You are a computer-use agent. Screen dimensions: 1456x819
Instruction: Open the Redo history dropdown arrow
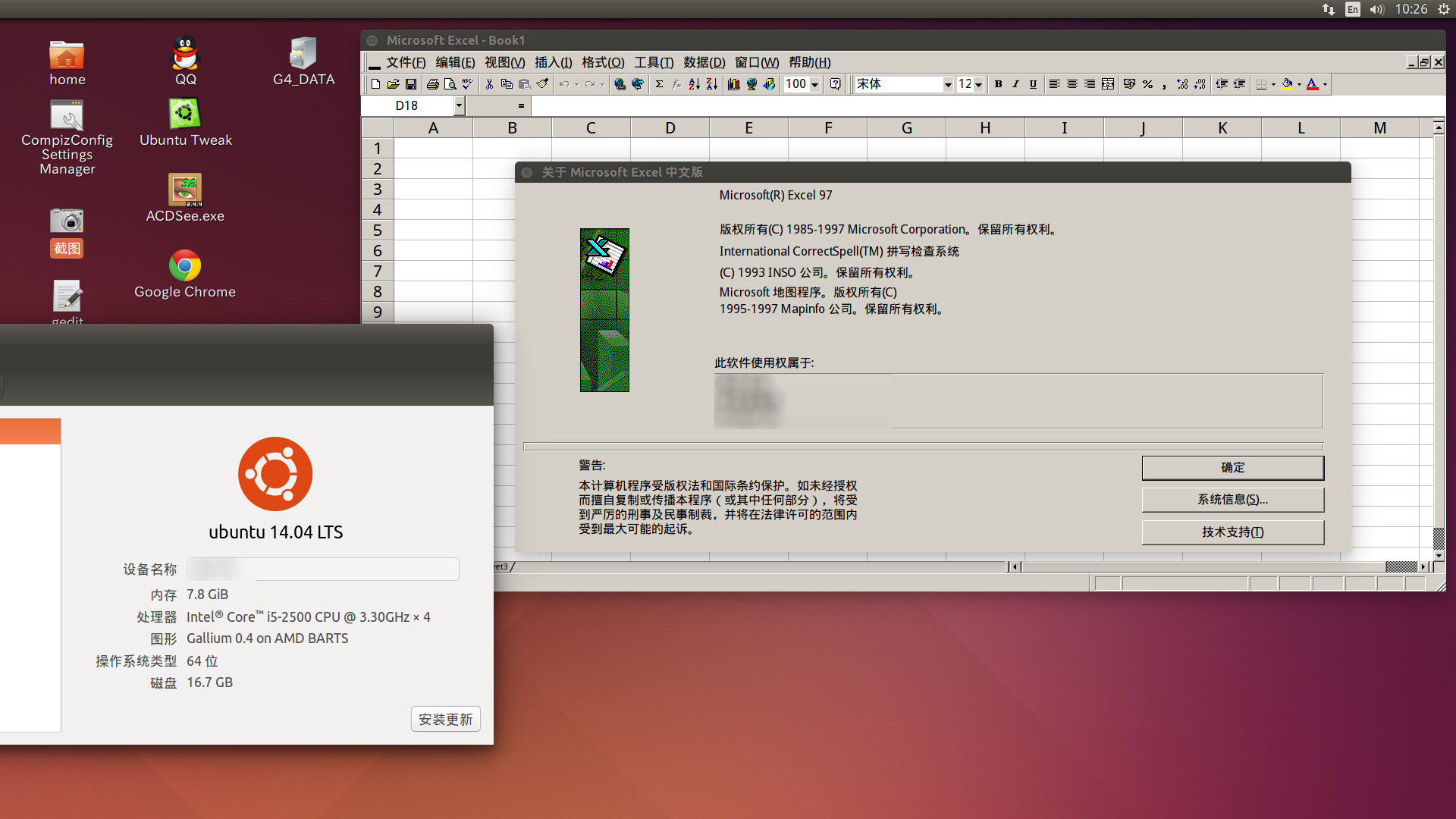pyautogui.click(x=602, y=84)
